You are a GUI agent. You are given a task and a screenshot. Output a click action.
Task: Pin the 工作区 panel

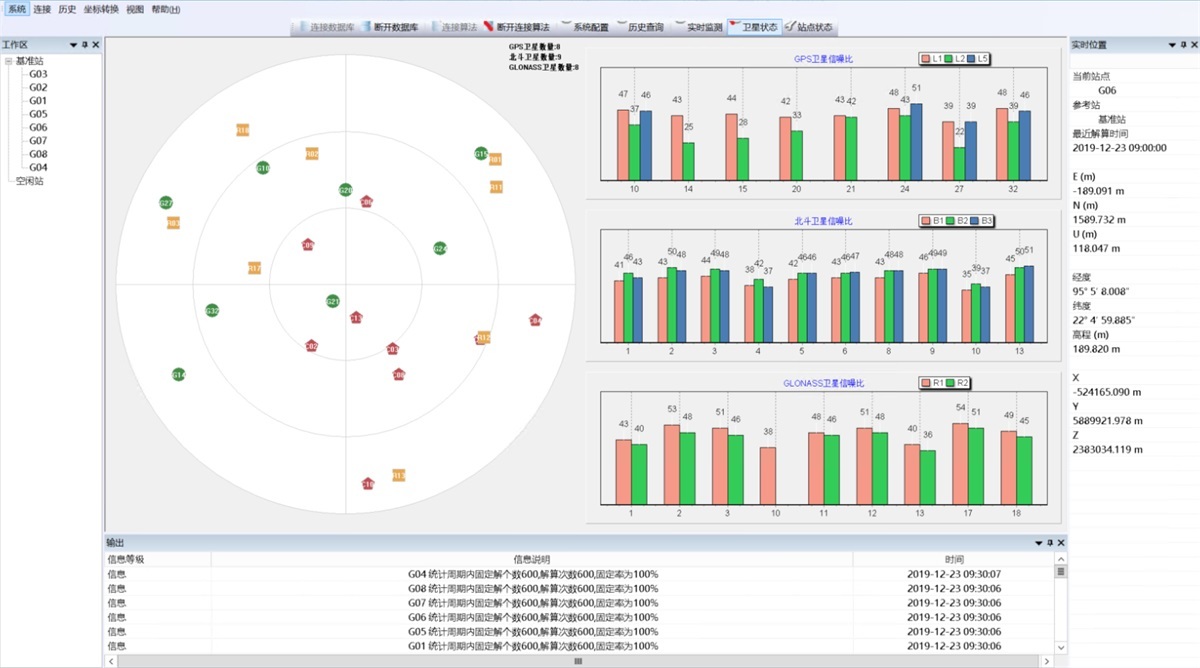point(84,45)
